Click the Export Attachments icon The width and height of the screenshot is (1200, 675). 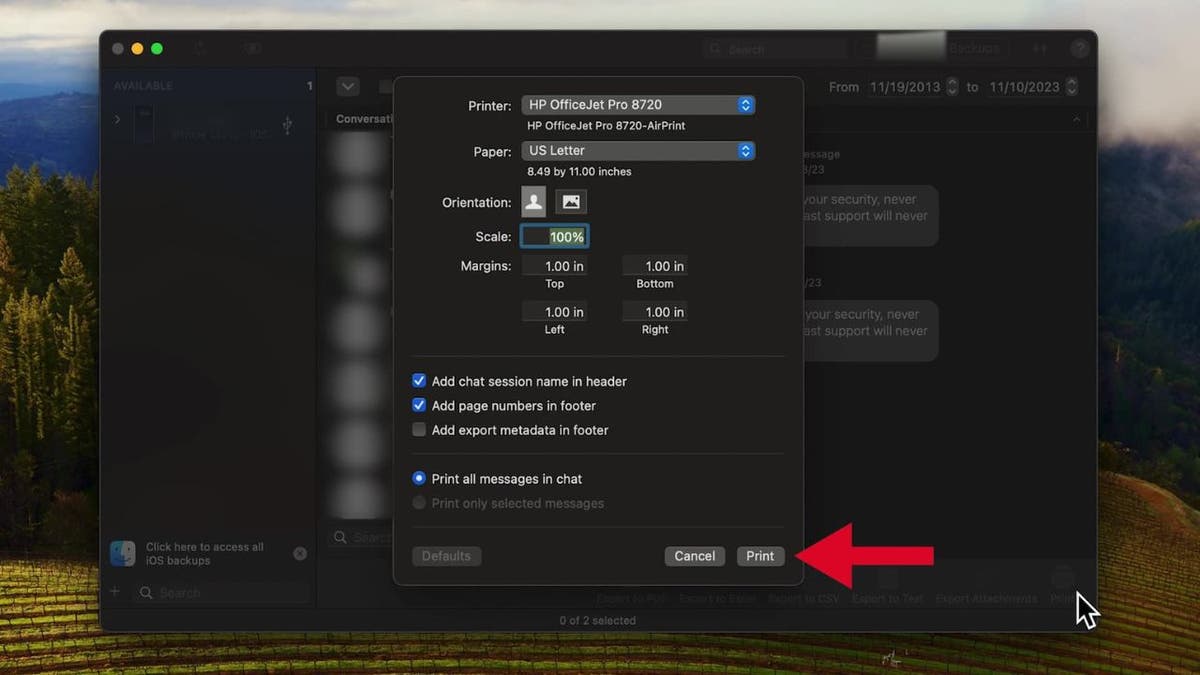pyautogui.click(x=986, y=579)
